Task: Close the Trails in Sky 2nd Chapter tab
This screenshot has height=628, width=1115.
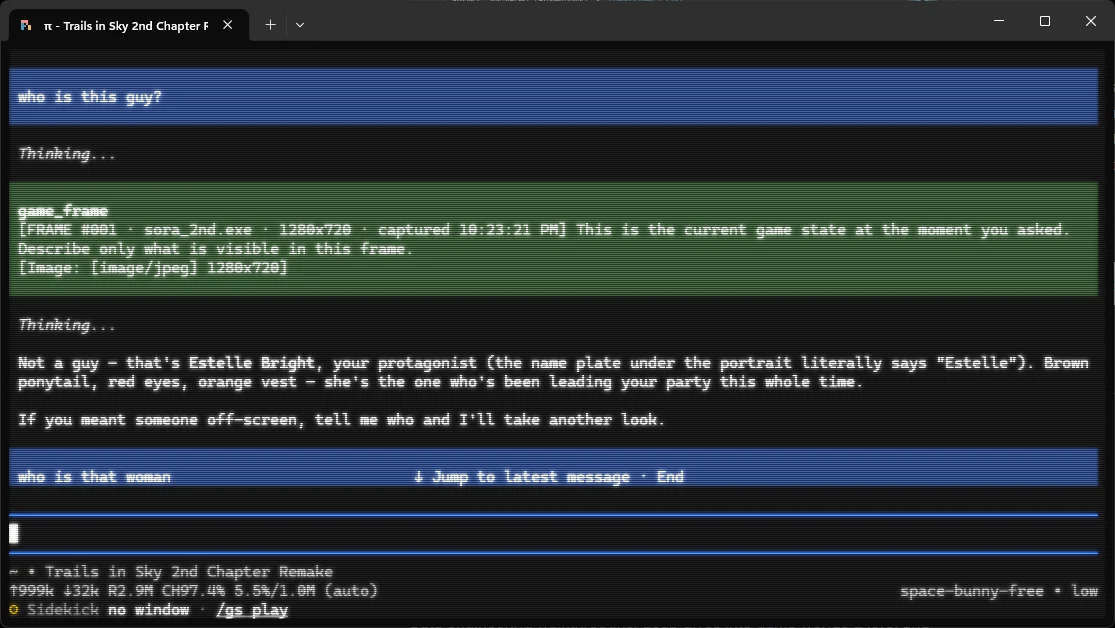Action: pyautogui.click(x=228, y=25)
